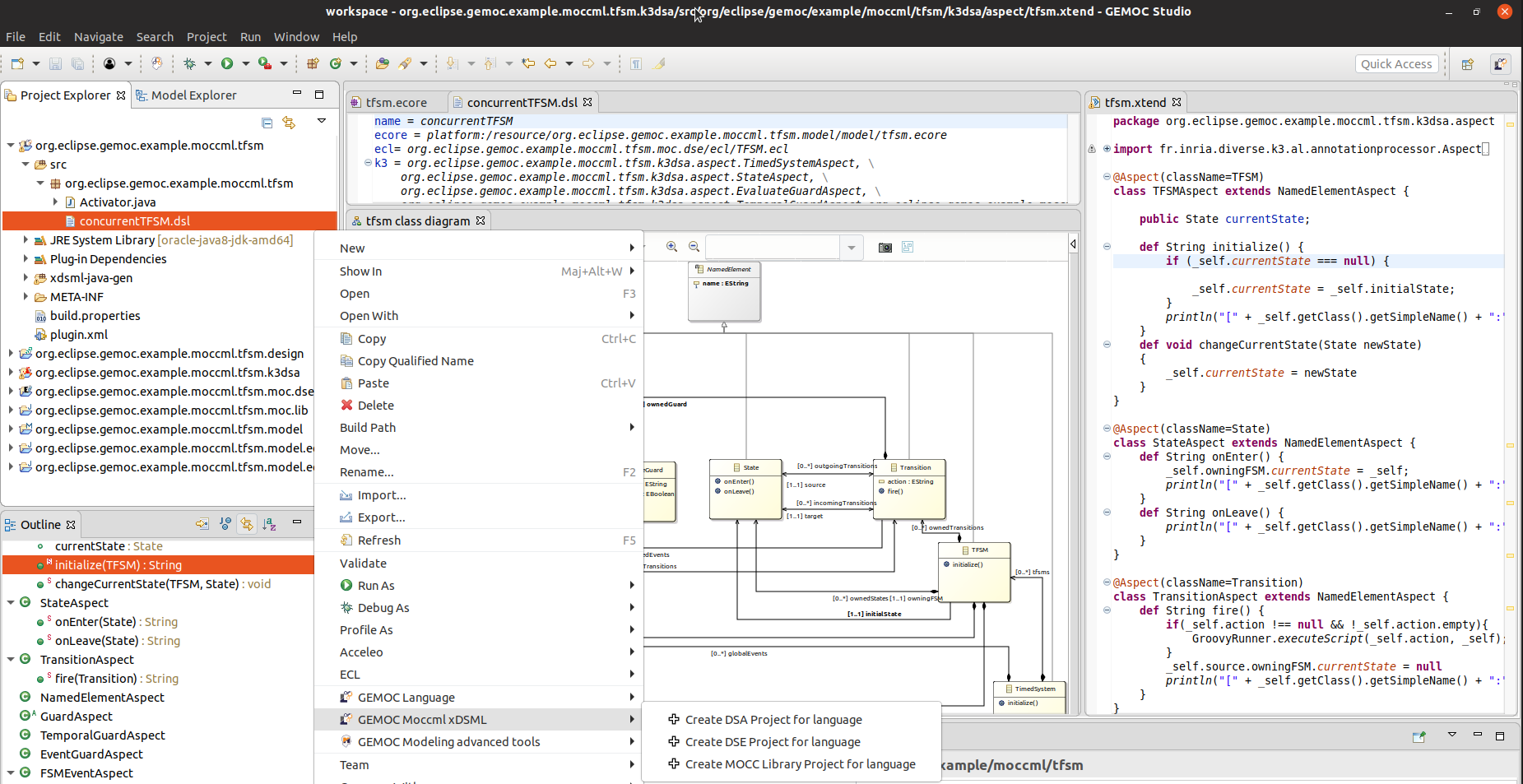Expand the Plug-in Dependencies tree node
Viewport: 1523px width, 784px height.
tap(25, 258)
